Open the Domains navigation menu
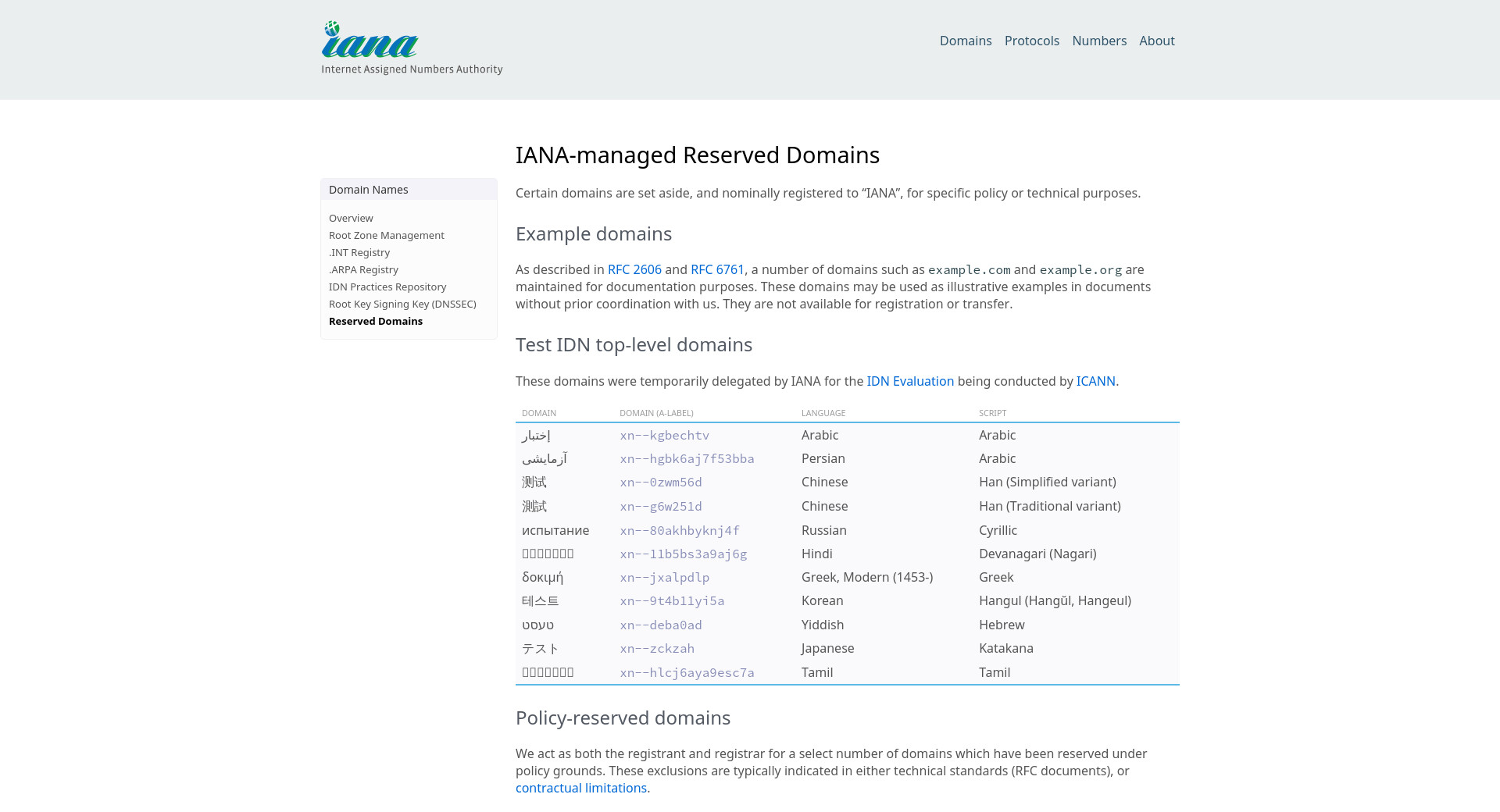 pos(965,41)
